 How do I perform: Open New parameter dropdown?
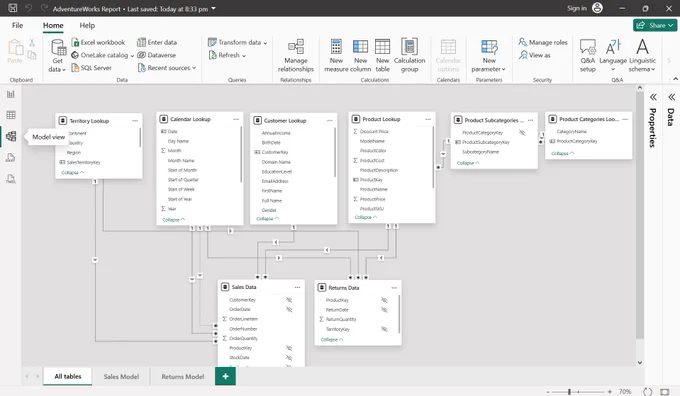489,56
